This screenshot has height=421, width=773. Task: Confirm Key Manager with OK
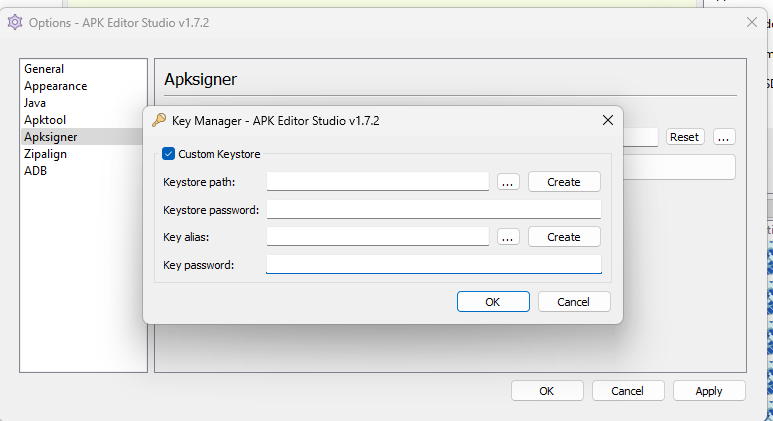click(x=493, y=302)
